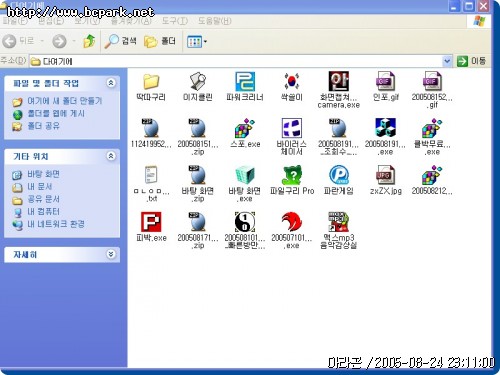The height and width of the screenshot is (375, 500).
Task: Select the 파일구리 Pro icon
Action: [x=292, y=175]
